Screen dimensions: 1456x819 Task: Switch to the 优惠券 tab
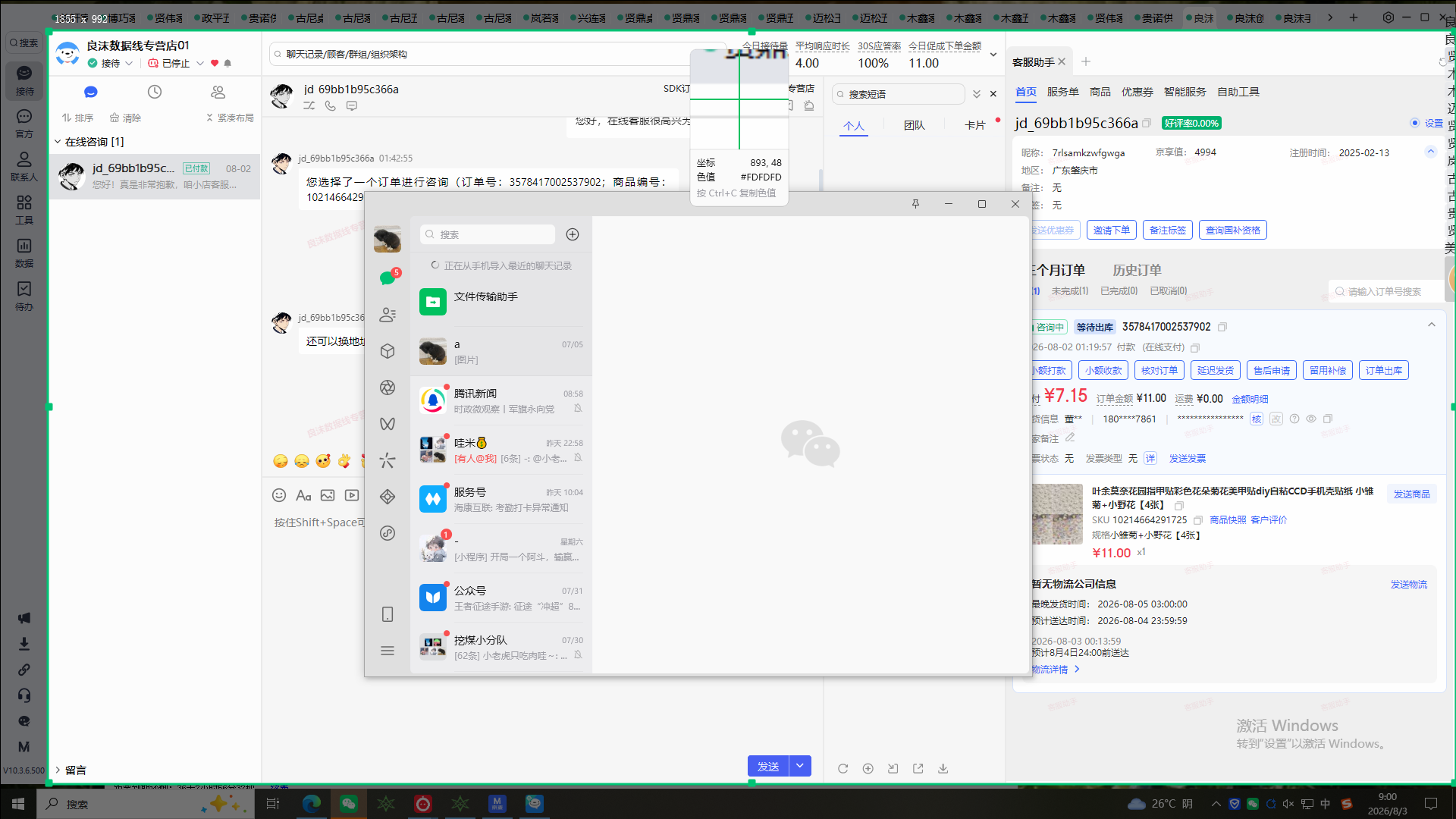click(1137, 92)
